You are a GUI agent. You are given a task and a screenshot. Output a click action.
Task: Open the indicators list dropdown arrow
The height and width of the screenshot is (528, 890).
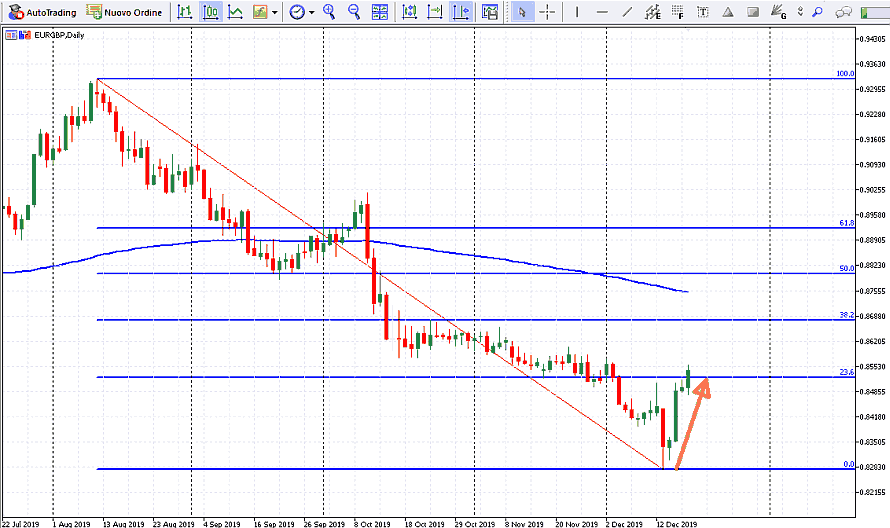coord(274,12)
